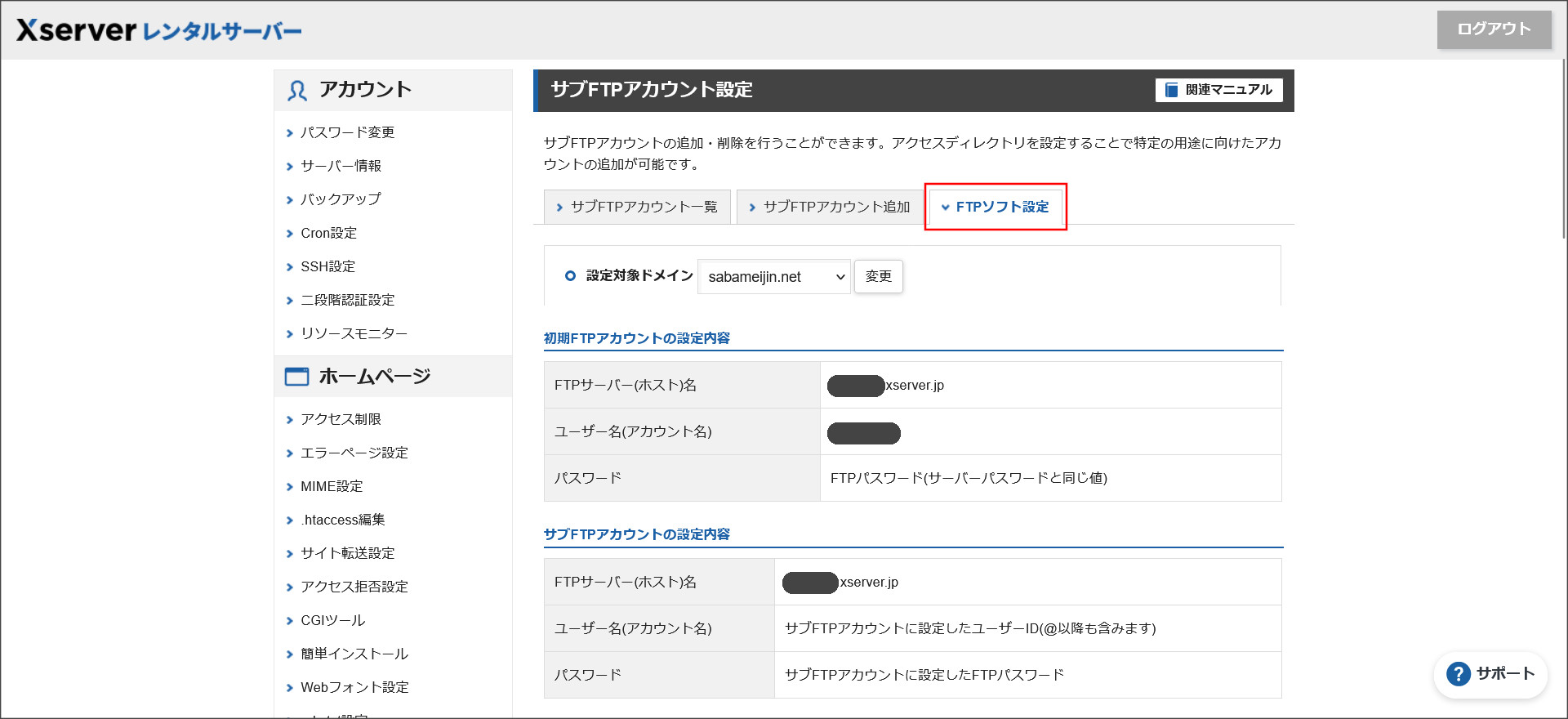
Task: Open サイト転送設定 link
Action: click(x=347, y=553)
